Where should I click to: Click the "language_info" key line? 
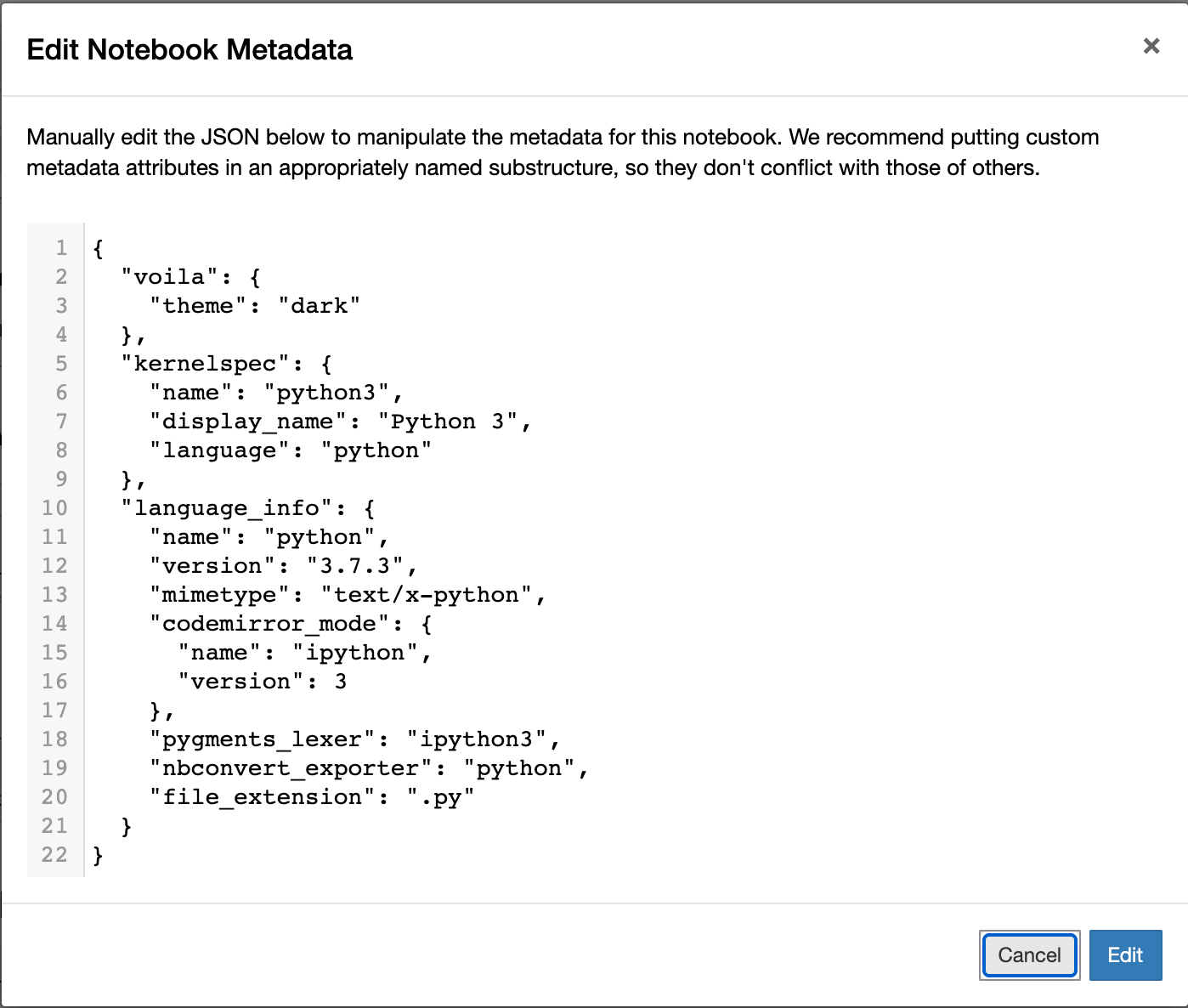[247, 508]
